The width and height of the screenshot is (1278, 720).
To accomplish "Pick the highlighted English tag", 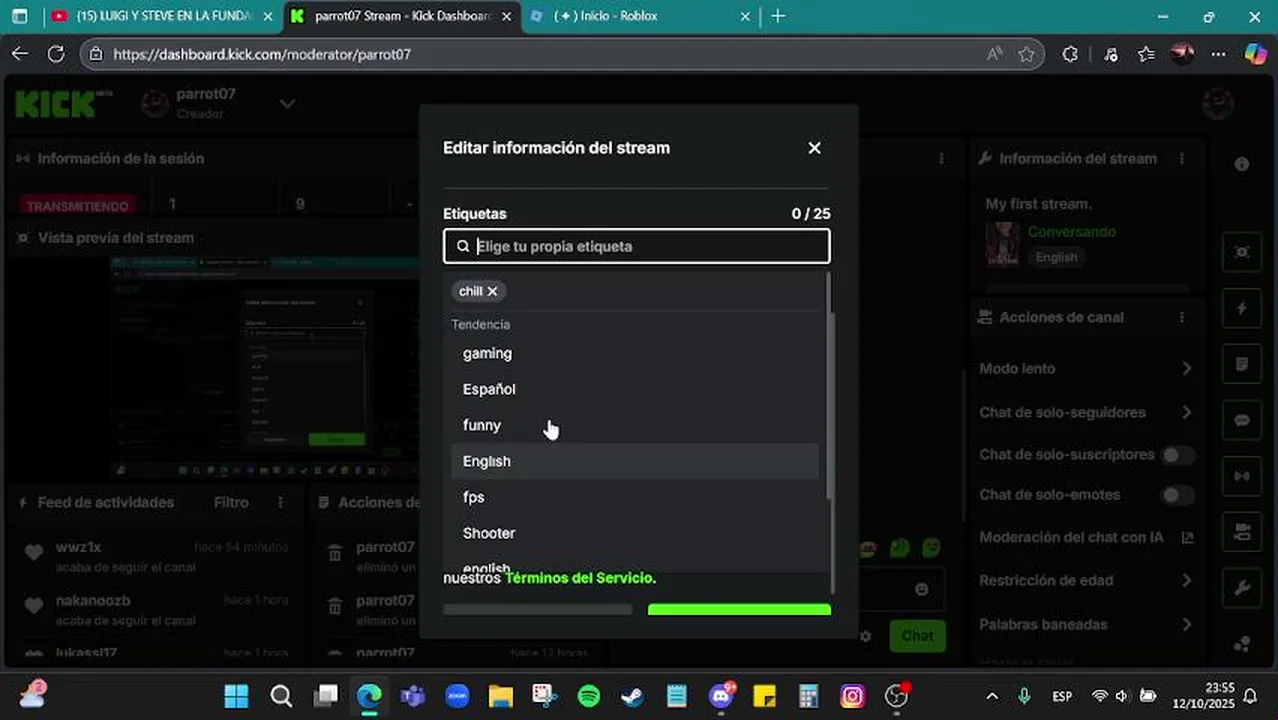I will pyautogui.click(x=634, y=461).
